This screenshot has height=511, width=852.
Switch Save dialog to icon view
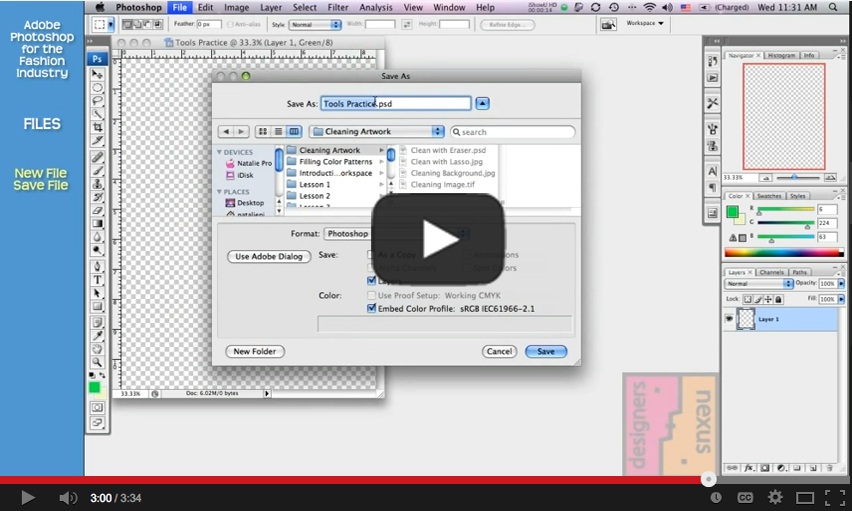point(263,132)
